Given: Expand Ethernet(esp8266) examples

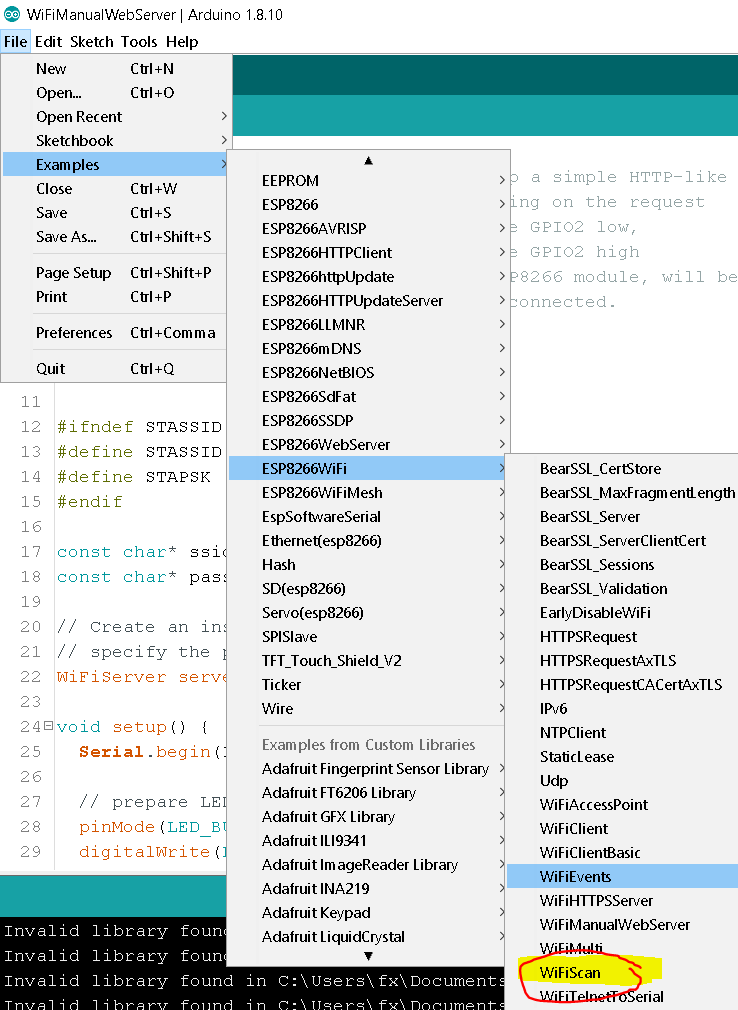Looking at the screenshot, I should point(368,540).
